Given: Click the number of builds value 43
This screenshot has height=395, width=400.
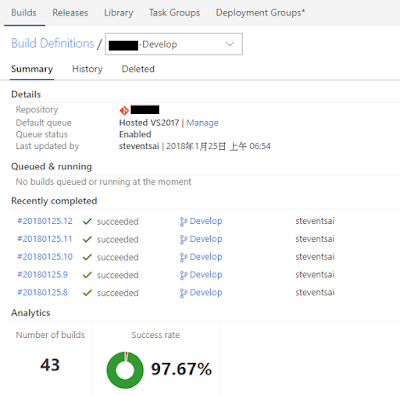Looking at the screenshot, I should [50, 365].
